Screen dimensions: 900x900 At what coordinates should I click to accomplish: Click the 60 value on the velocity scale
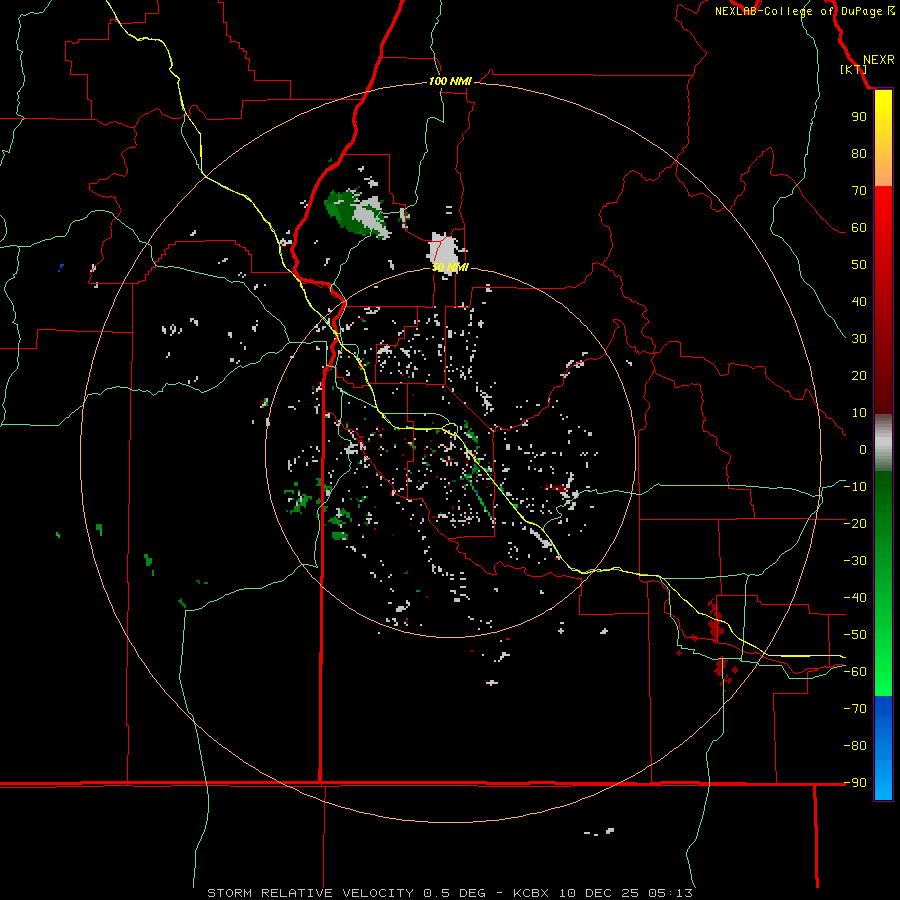[859, 227]
